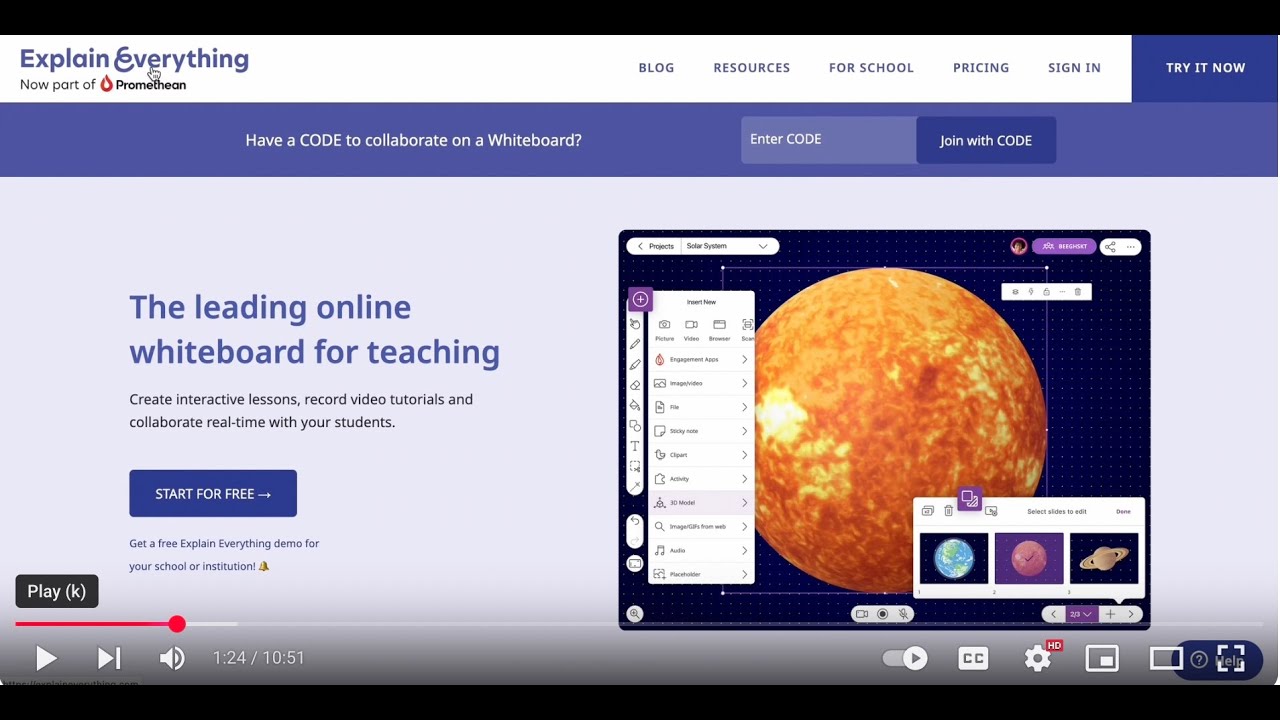Screen dimensions: 1280x720
Task: Open YouTube settings gear
Action: [1037, 658]
